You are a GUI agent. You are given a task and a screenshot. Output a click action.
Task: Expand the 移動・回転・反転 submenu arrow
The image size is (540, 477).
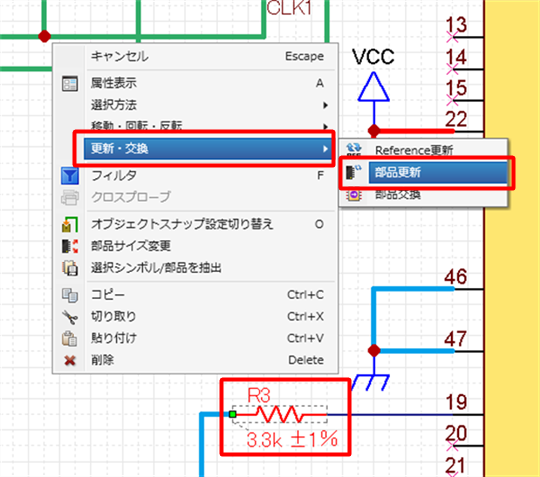pos(325,126)
